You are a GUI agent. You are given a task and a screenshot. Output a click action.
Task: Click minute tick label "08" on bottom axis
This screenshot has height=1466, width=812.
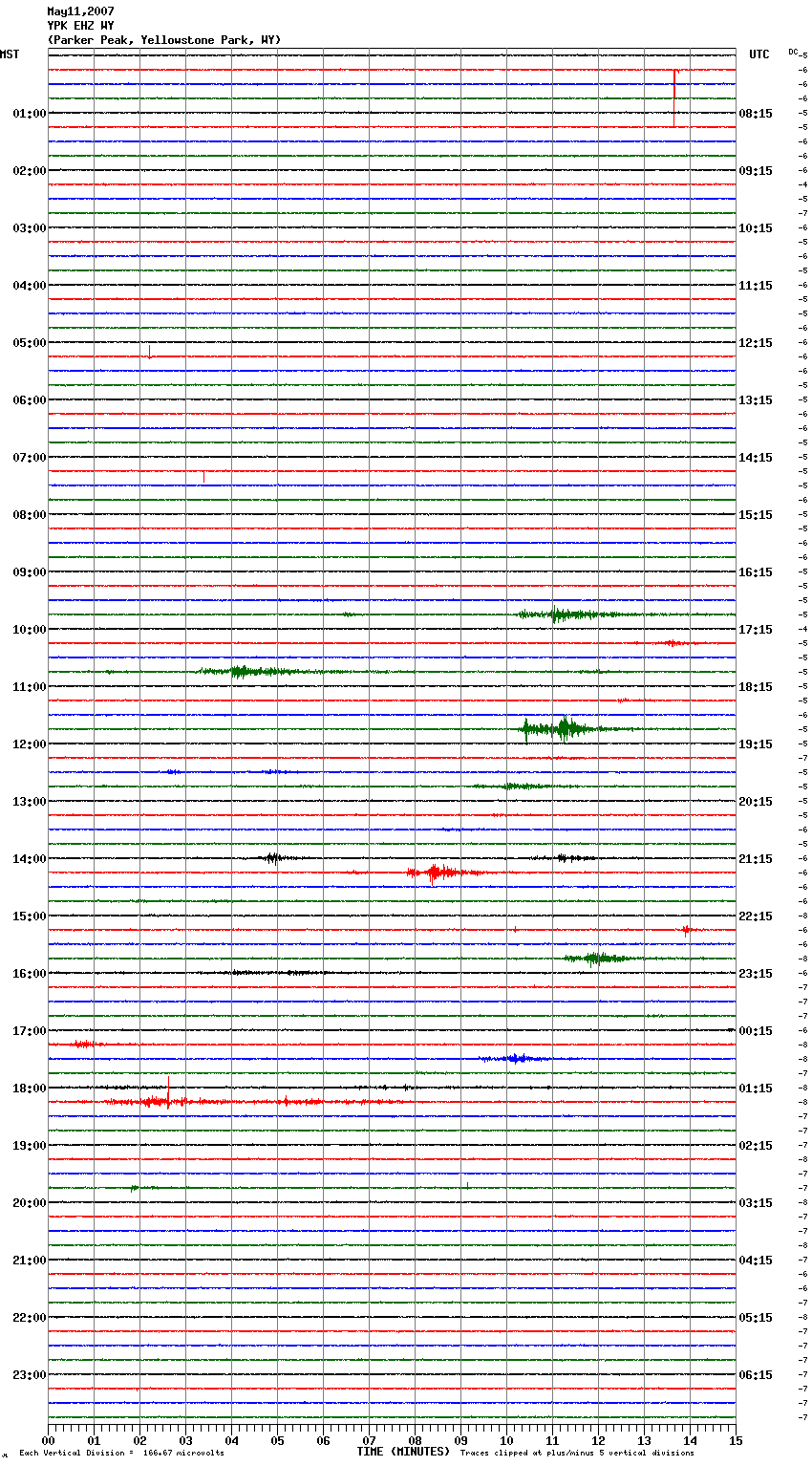(x=415, y=1440)
